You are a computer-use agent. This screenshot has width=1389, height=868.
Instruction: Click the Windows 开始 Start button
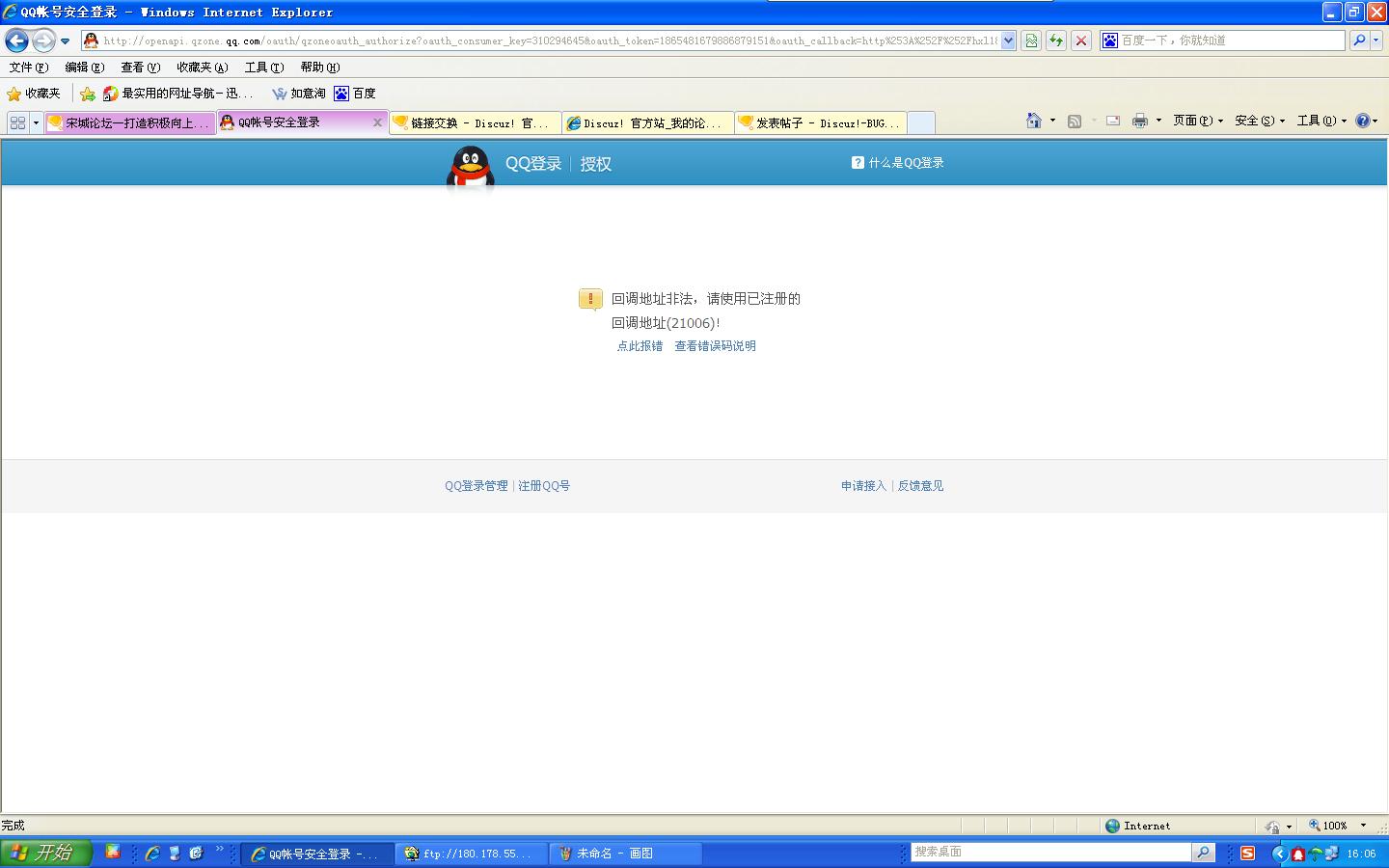45,853
